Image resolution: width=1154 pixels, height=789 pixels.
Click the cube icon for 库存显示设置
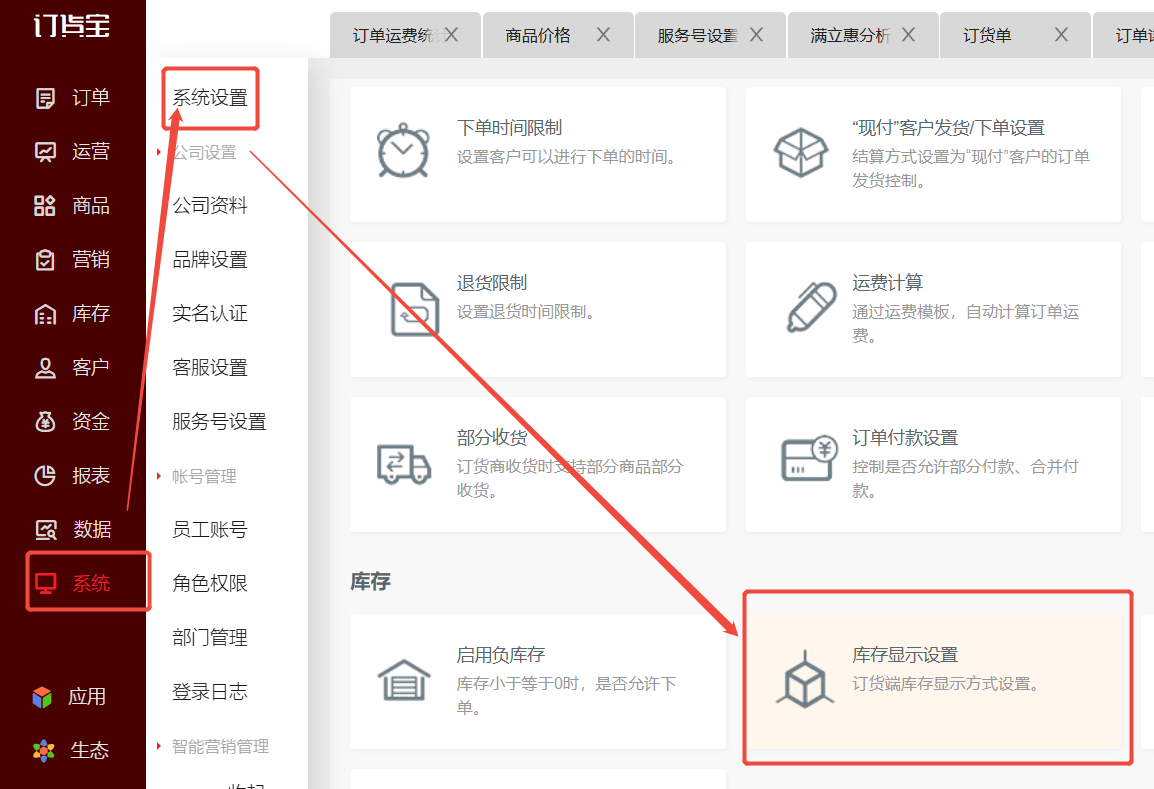(805, 679)
